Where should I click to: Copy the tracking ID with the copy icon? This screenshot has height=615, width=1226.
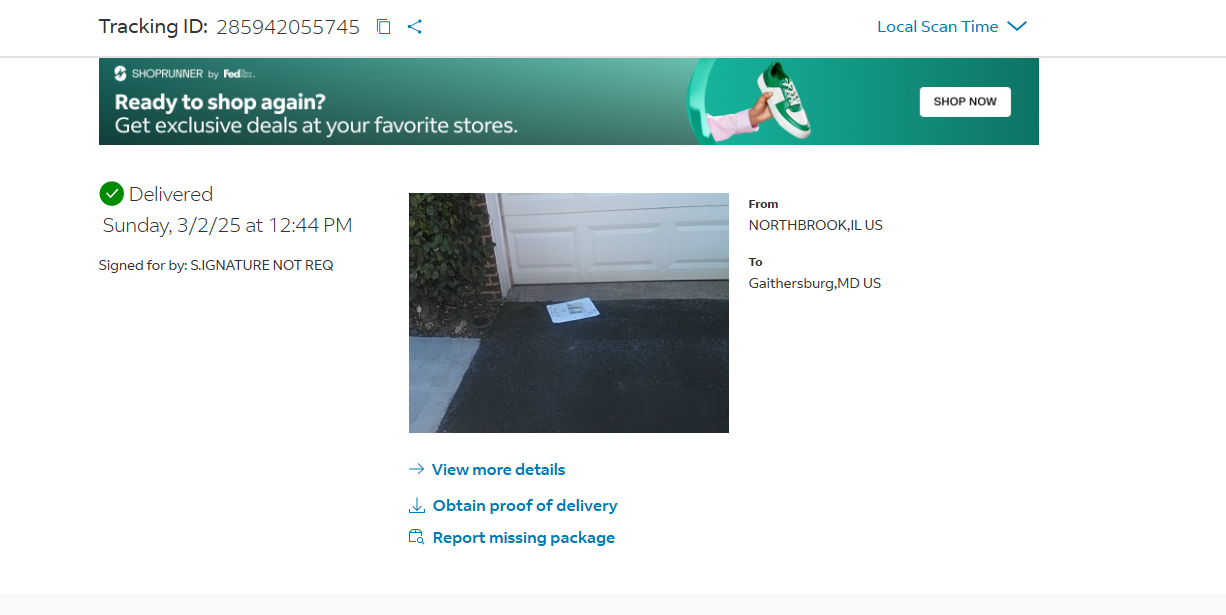[x=383, y=27]
